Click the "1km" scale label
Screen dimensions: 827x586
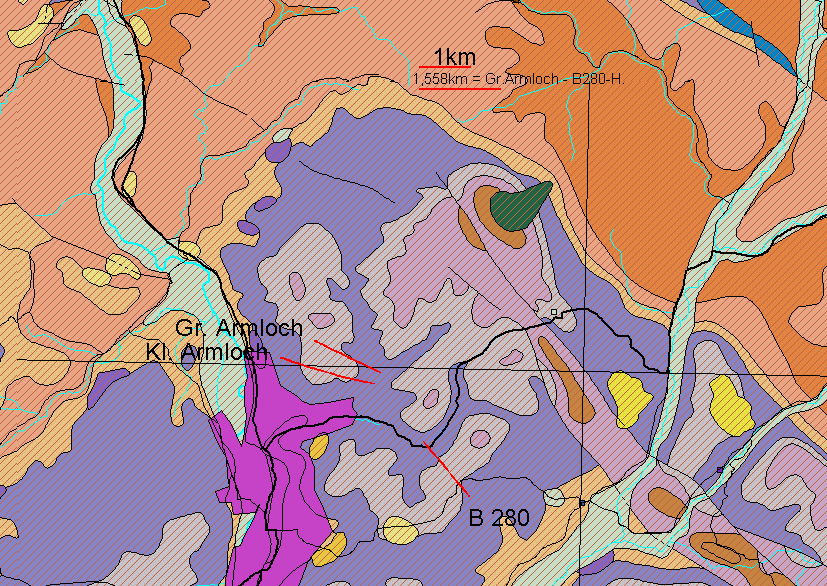(454, 57)
